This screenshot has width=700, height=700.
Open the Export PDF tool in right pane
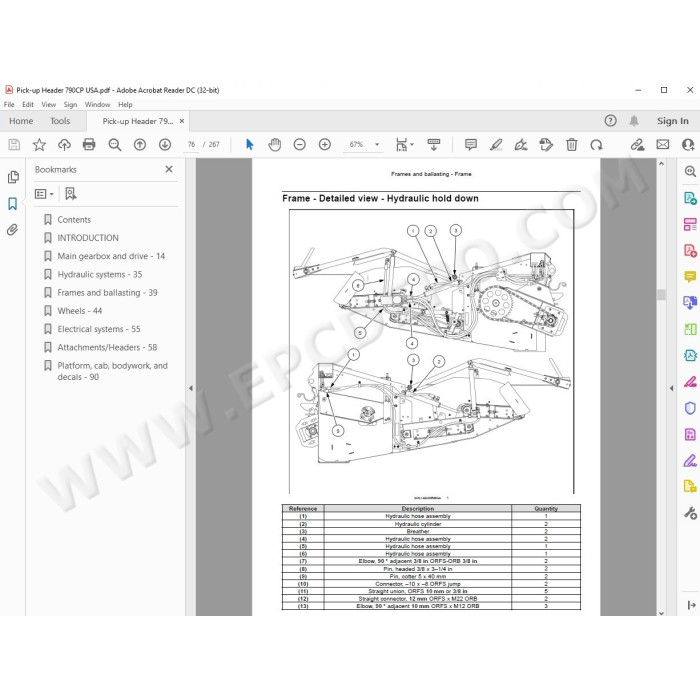[690, 198]
